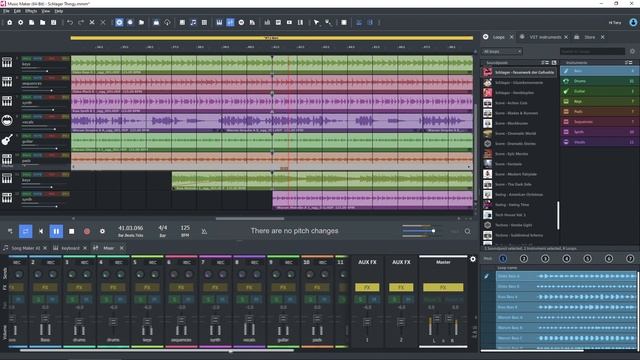640x360 pixels.
Task: Click the undo arrow in the toolbar
Action: 70,22
